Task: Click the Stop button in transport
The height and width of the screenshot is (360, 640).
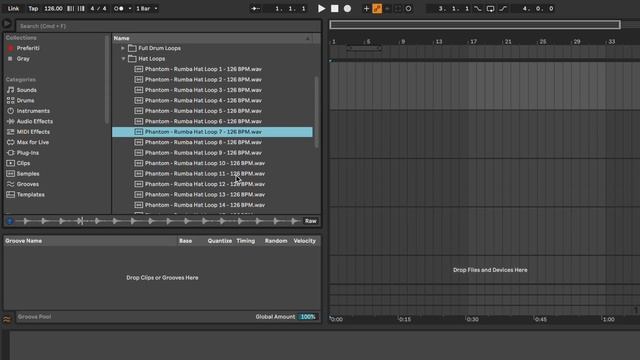Action: coord(335,9)
